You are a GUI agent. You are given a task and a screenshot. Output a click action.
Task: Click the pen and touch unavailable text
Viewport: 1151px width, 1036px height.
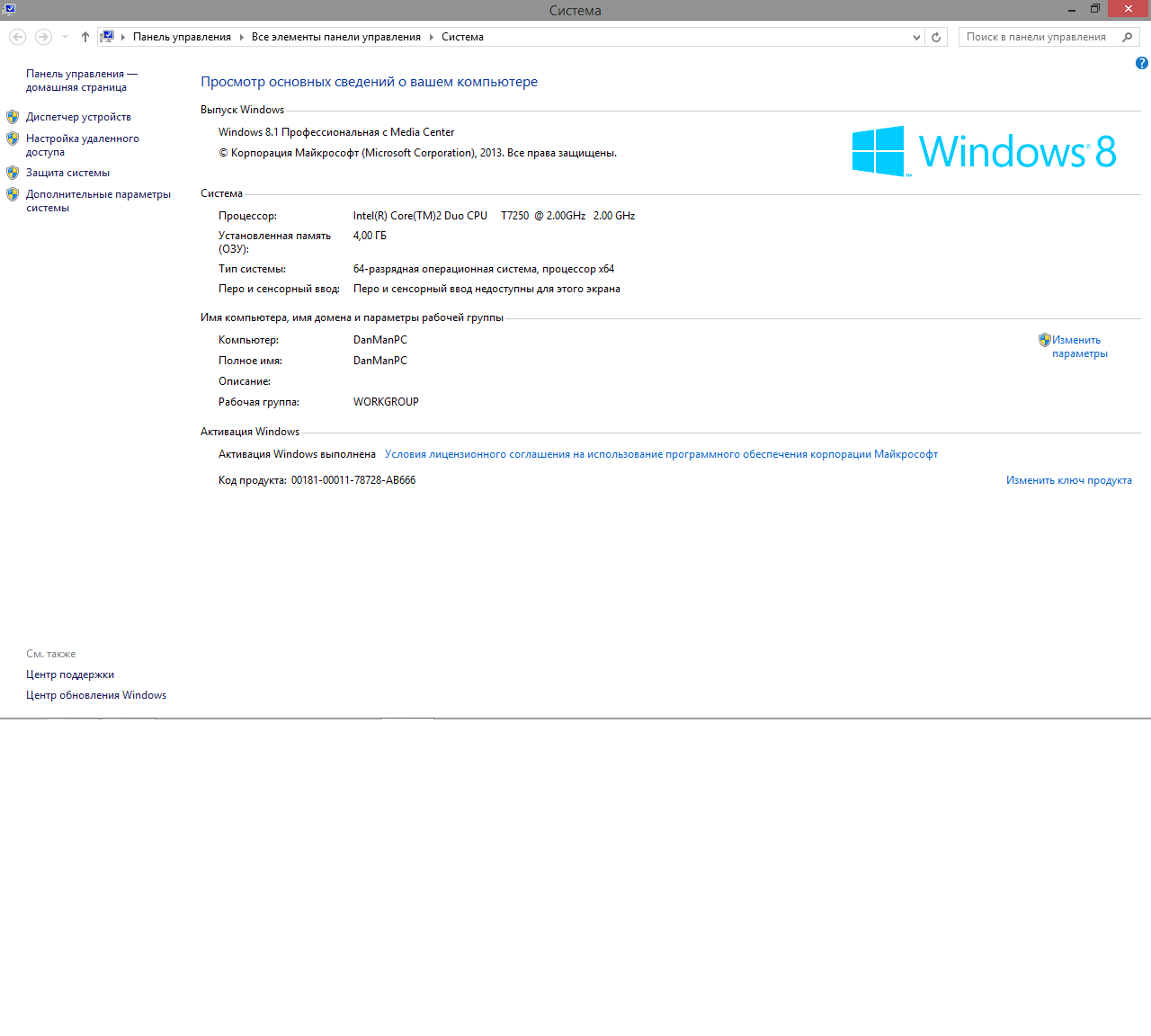[486, 289]
